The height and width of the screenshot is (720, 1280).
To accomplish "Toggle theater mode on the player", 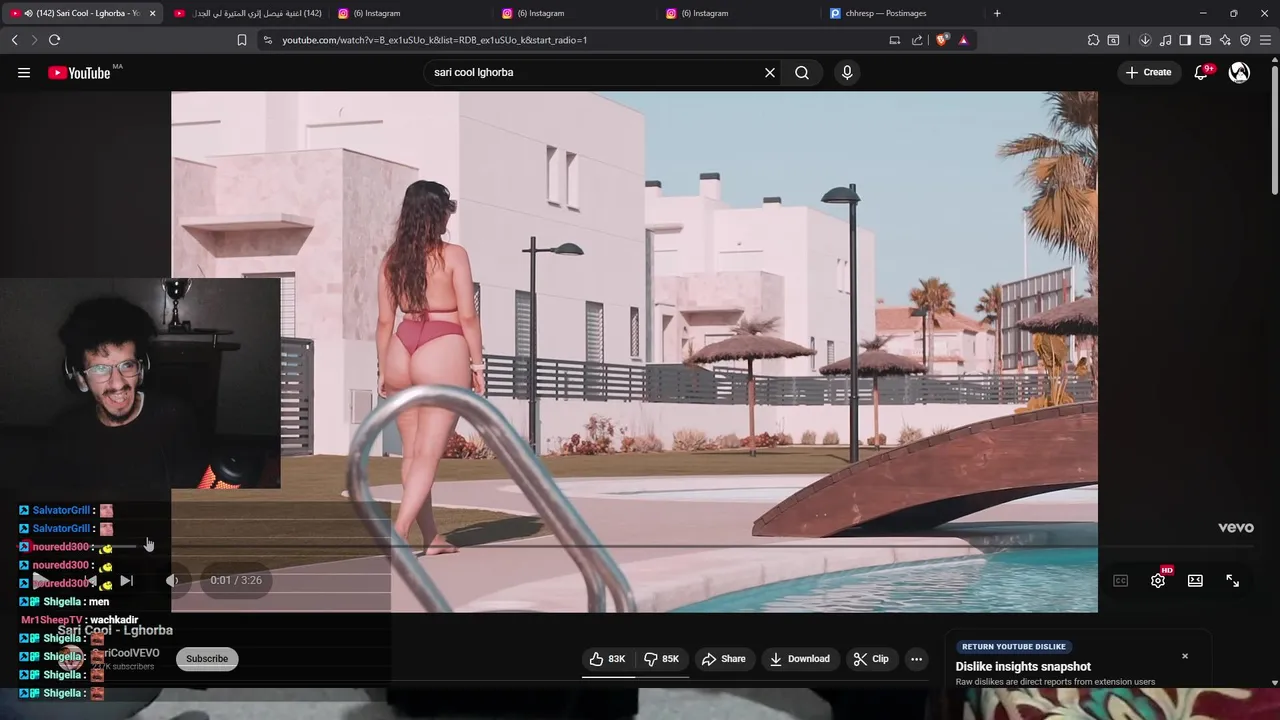I will click(x=1195, y=580).
